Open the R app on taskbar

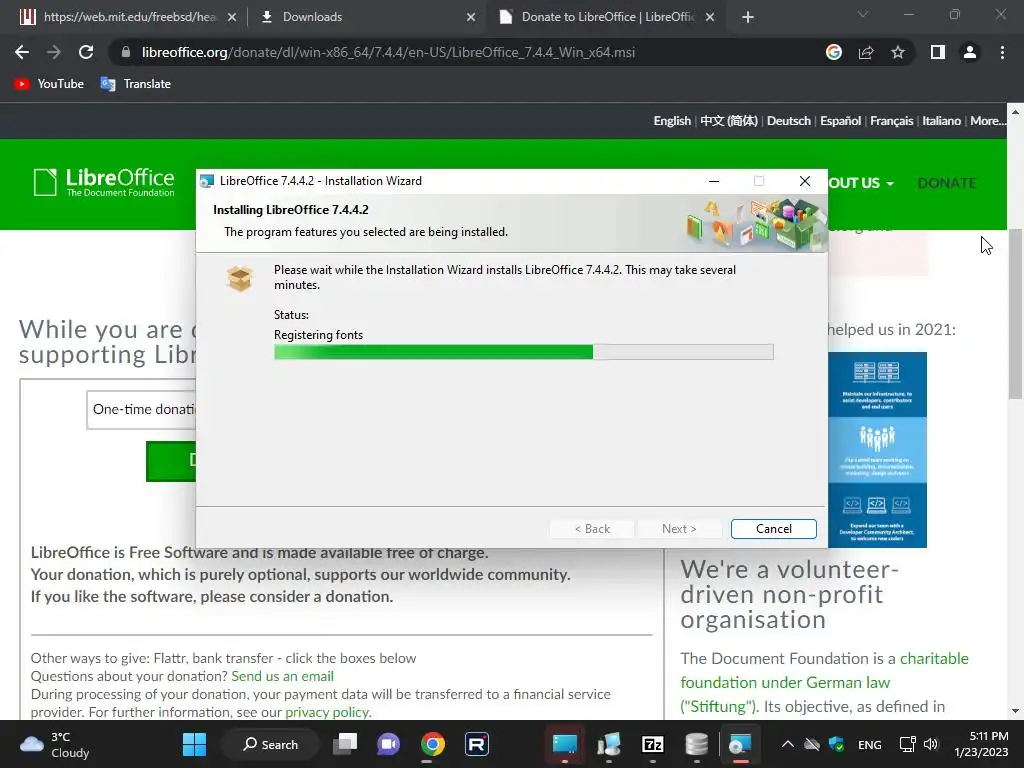coord(477,744)
